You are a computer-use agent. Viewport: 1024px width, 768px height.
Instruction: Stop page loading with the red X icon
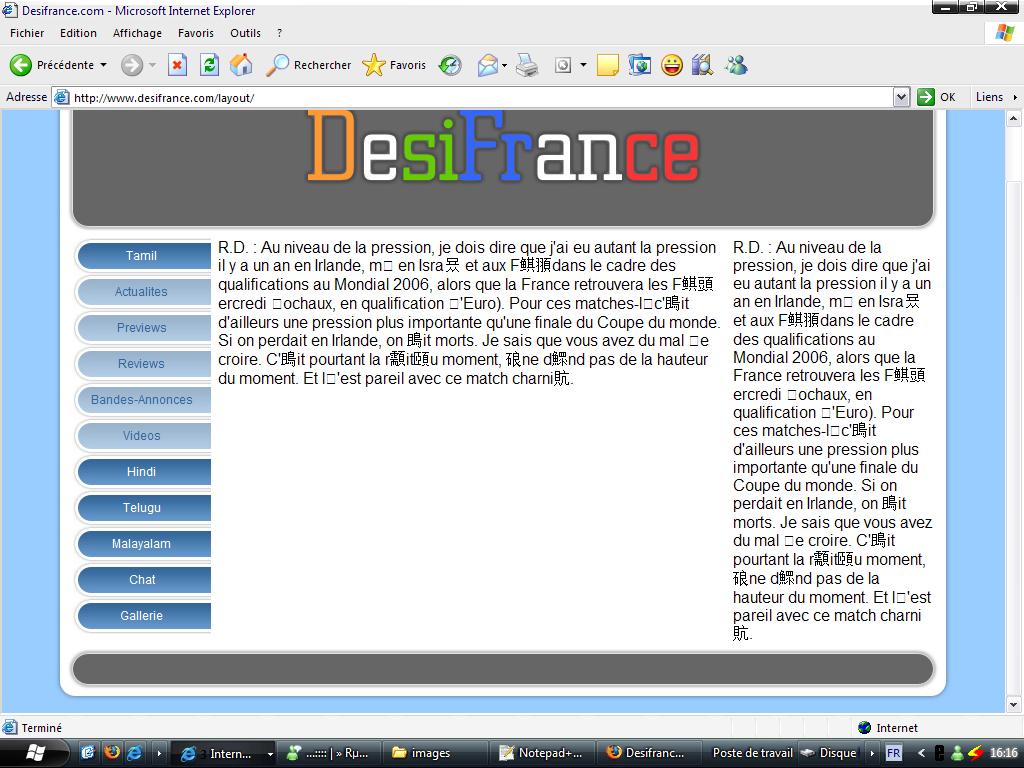click(x=177, y=65)
